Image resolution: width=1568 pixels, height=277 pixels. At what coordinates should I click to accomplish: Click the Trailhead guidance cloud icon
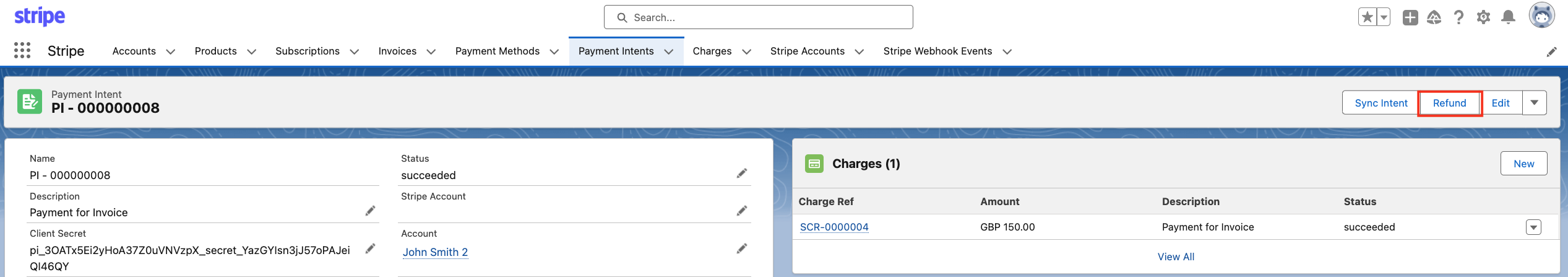tap(1434, 17)
